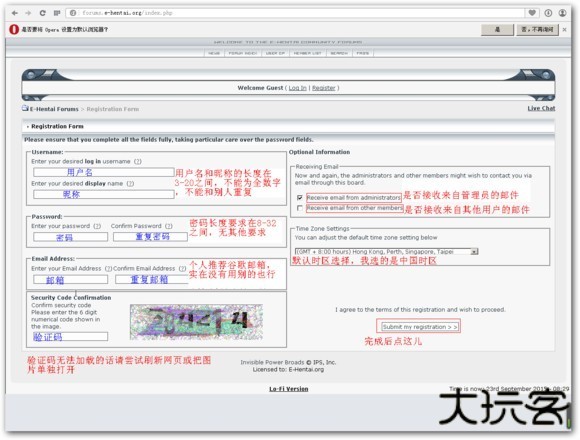This screenshot has height=440, width=580.
Task: Click the Register link next to Log In
Action: (324, 88)
